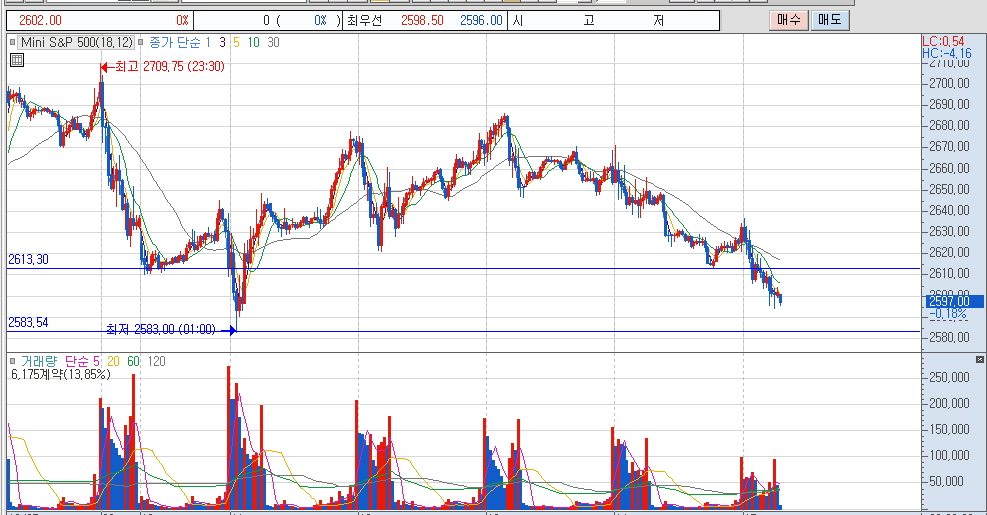Toggle the 120-period volume moving average
The height and width of the screenshot is (515, 987).
pyautogui.click(x=157, y=360)
